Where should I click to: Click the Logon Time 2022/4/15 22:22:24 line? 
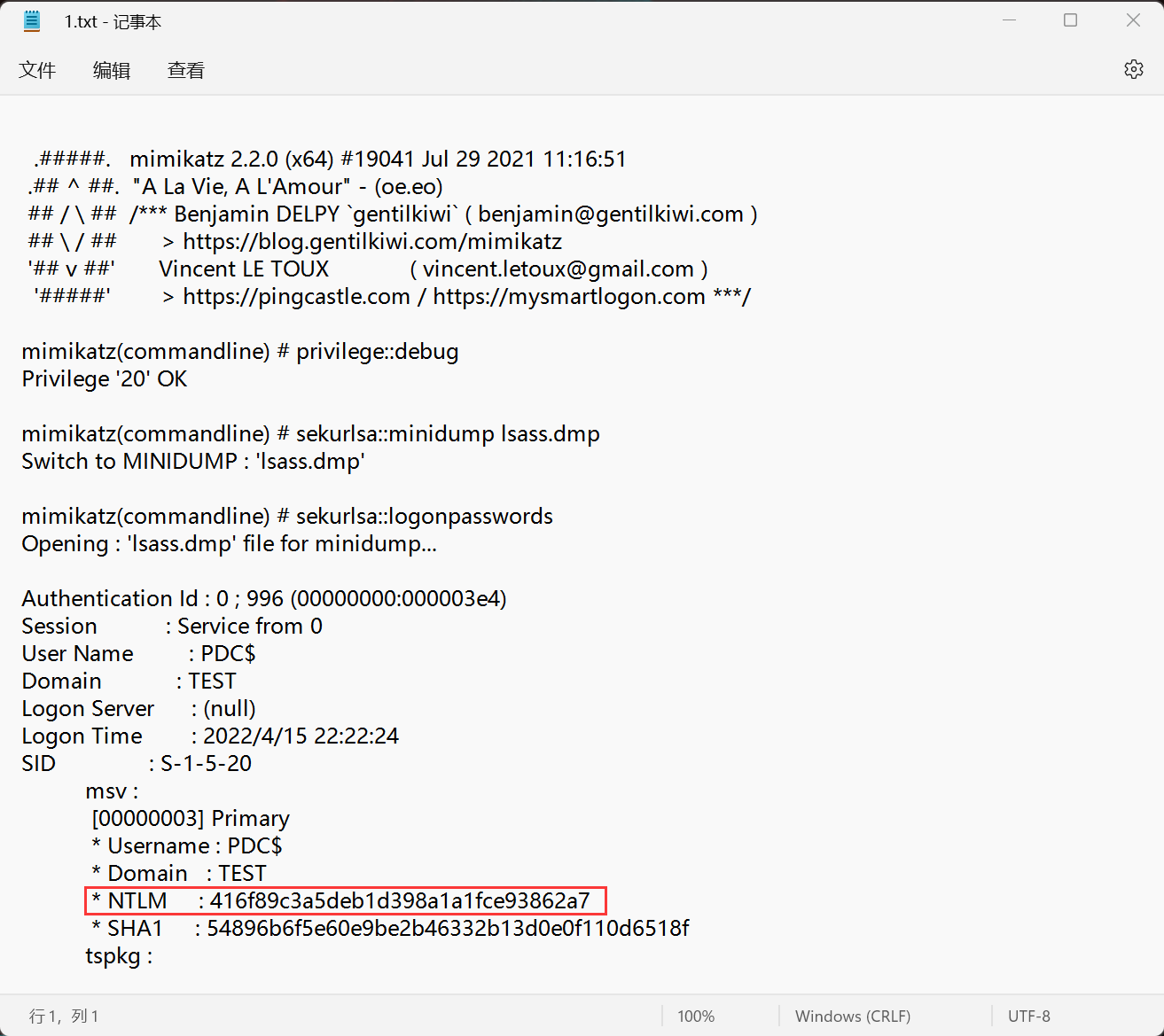point(210,736)
